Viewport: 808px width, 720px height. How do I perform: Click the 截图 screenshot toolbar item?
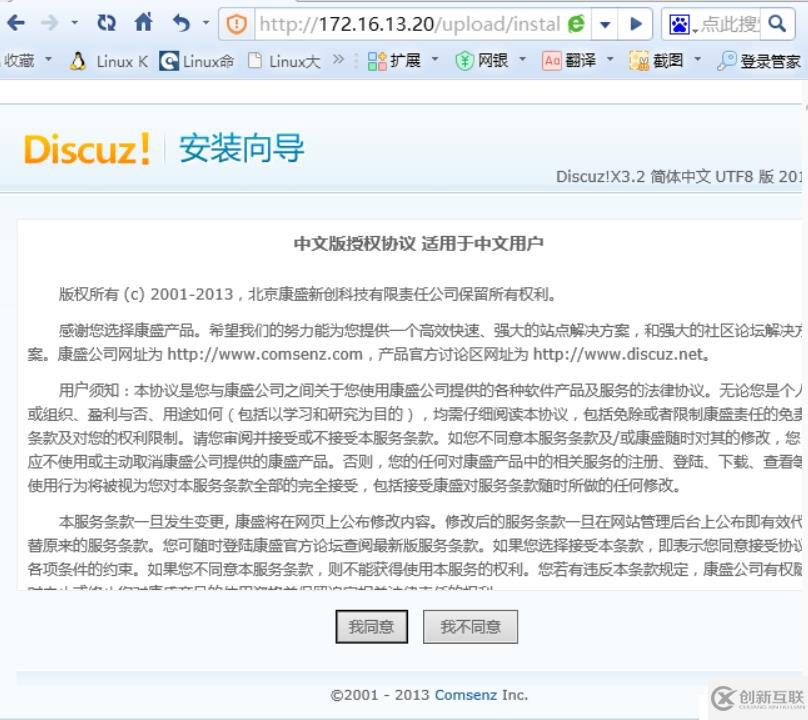(656, 61)
